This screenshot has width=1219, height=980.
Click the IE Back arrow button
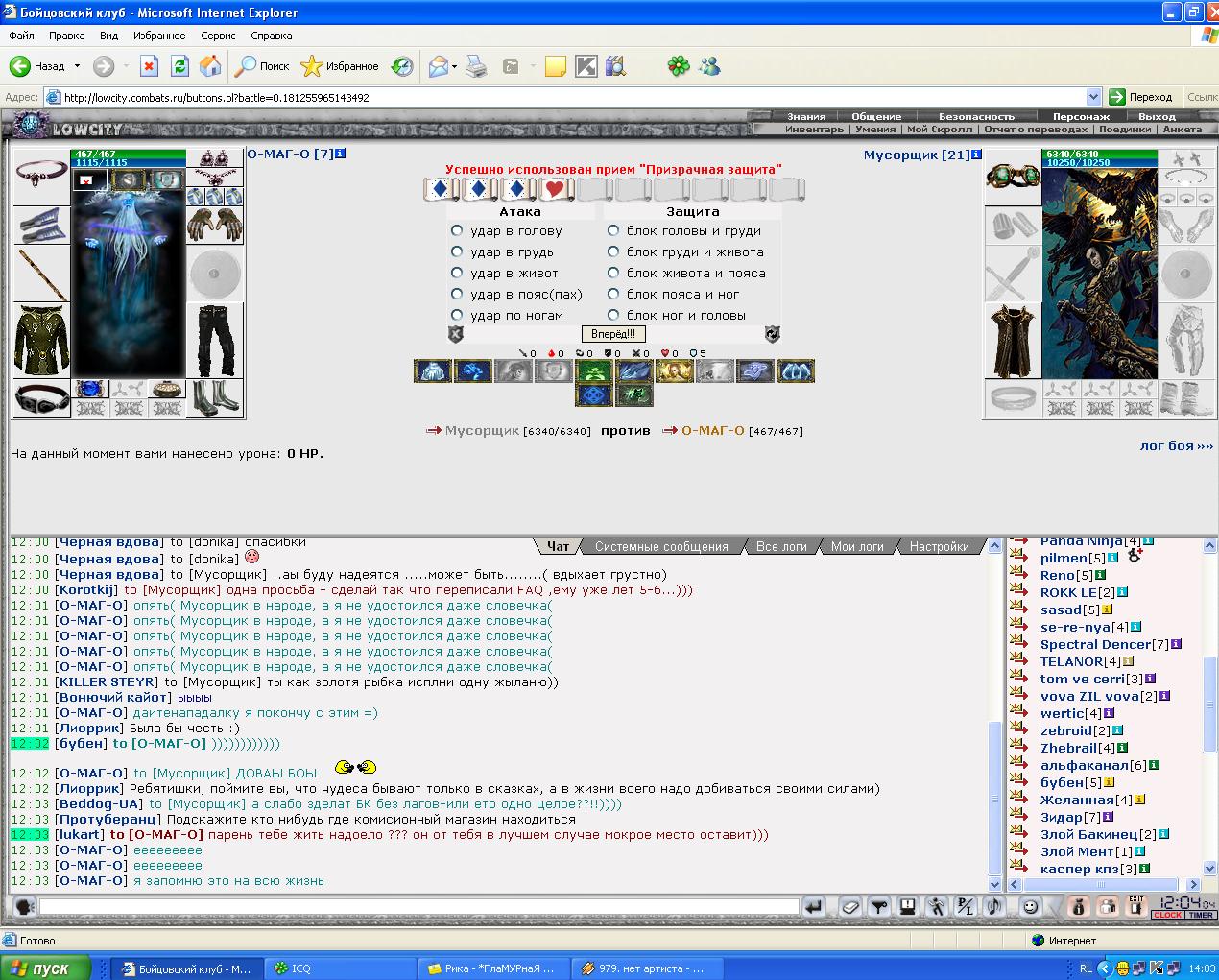[20, 66]
